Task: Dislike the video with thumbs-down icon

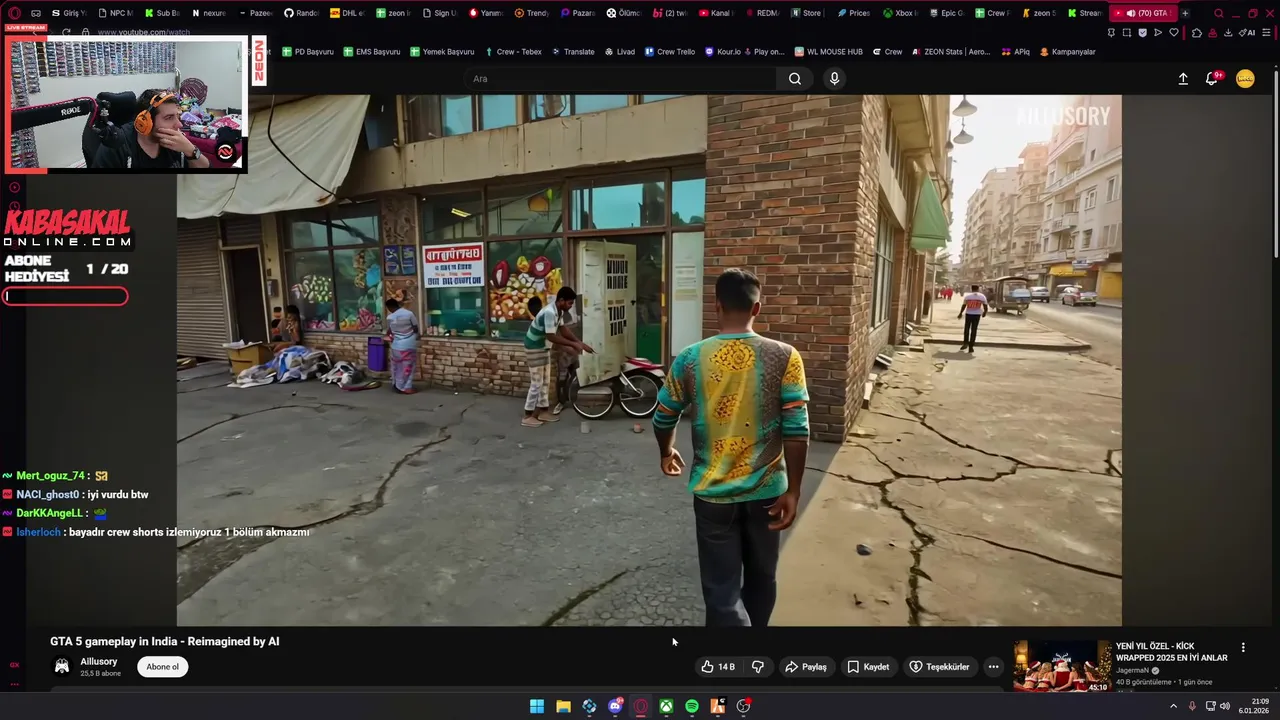Action: tap(758, 667)
